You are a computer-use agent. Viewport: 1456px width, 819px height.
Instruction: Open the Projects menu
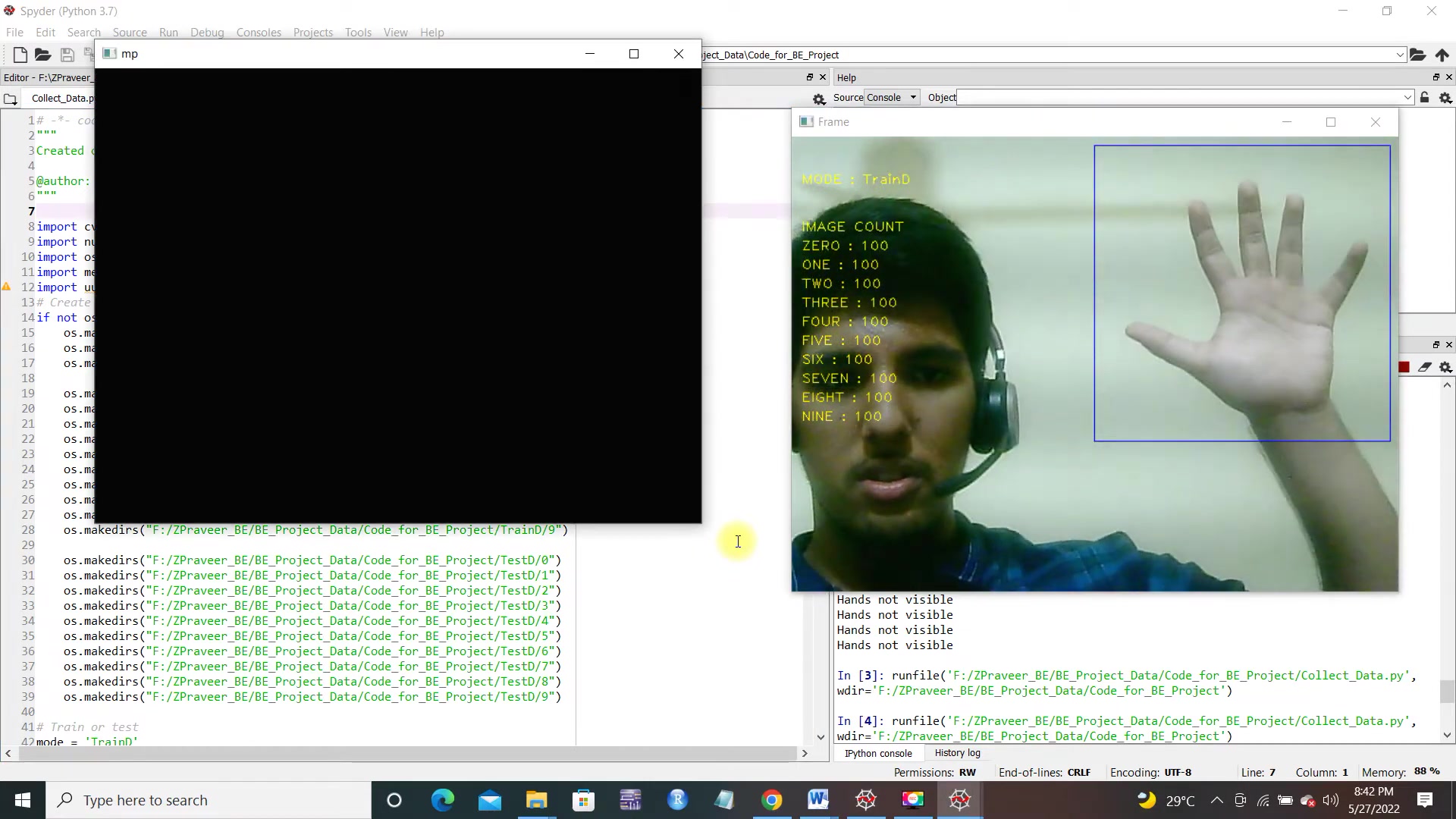click(x=312, y=32)
